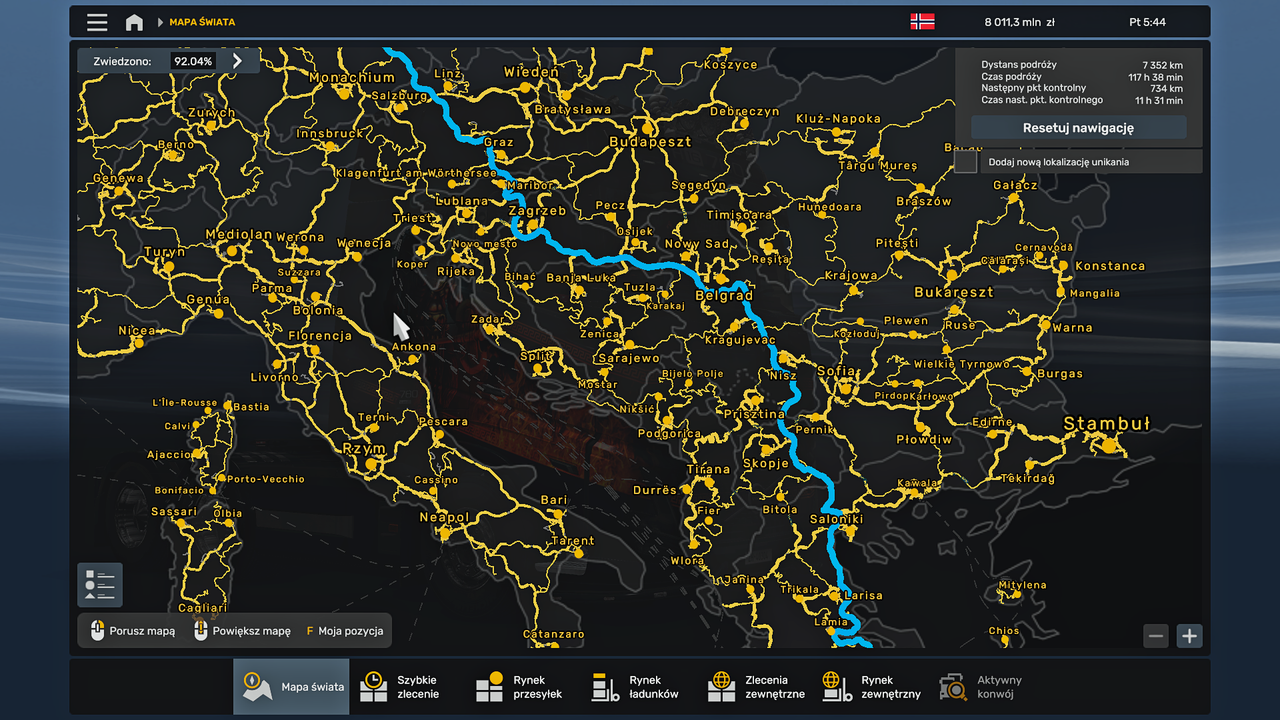This screenshot has width=1280, height=720.
Task: Click the Czas podróży value 117 h 38 min
Action: (x=1155, y=77)
